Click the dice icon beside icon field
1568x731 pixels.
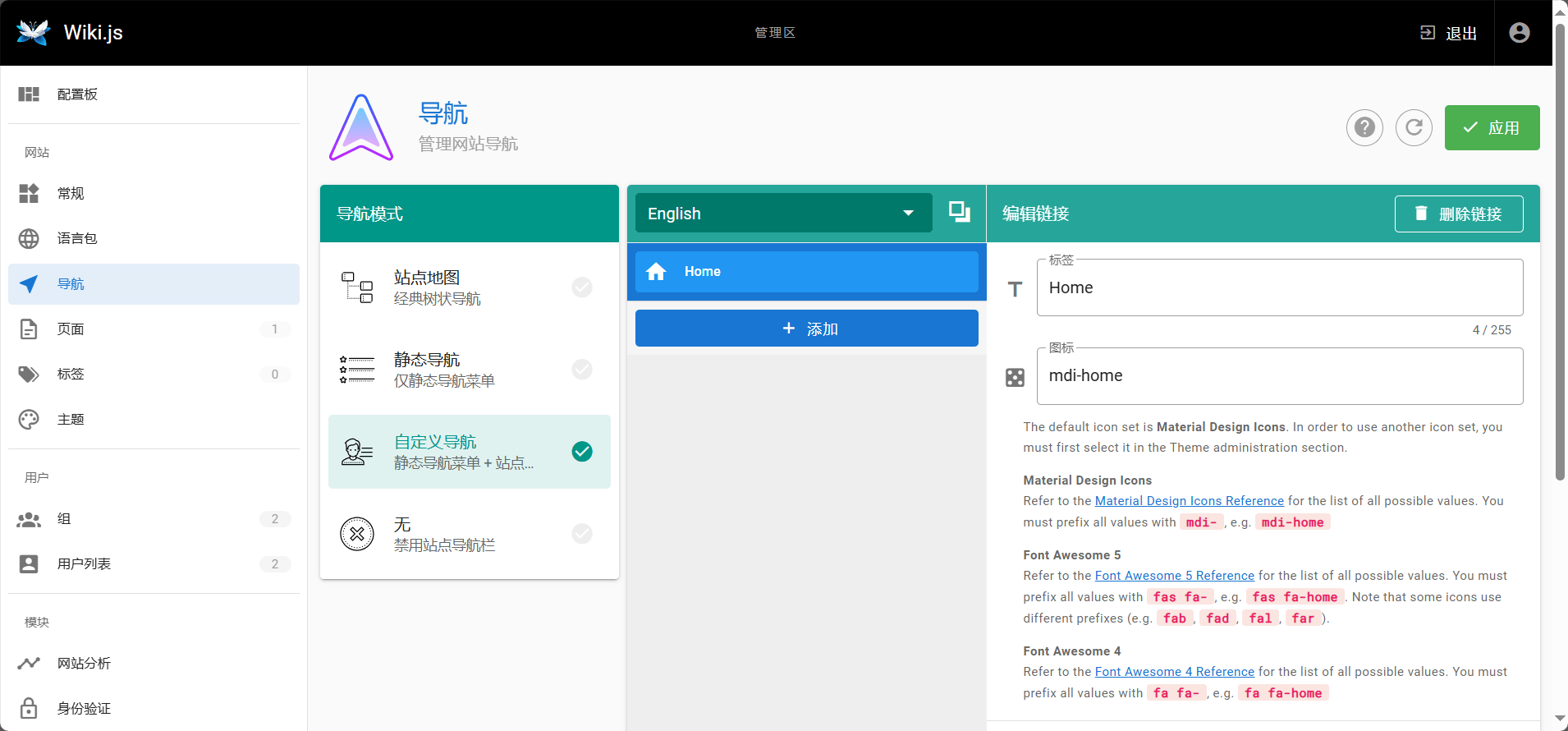point(1015,377)
